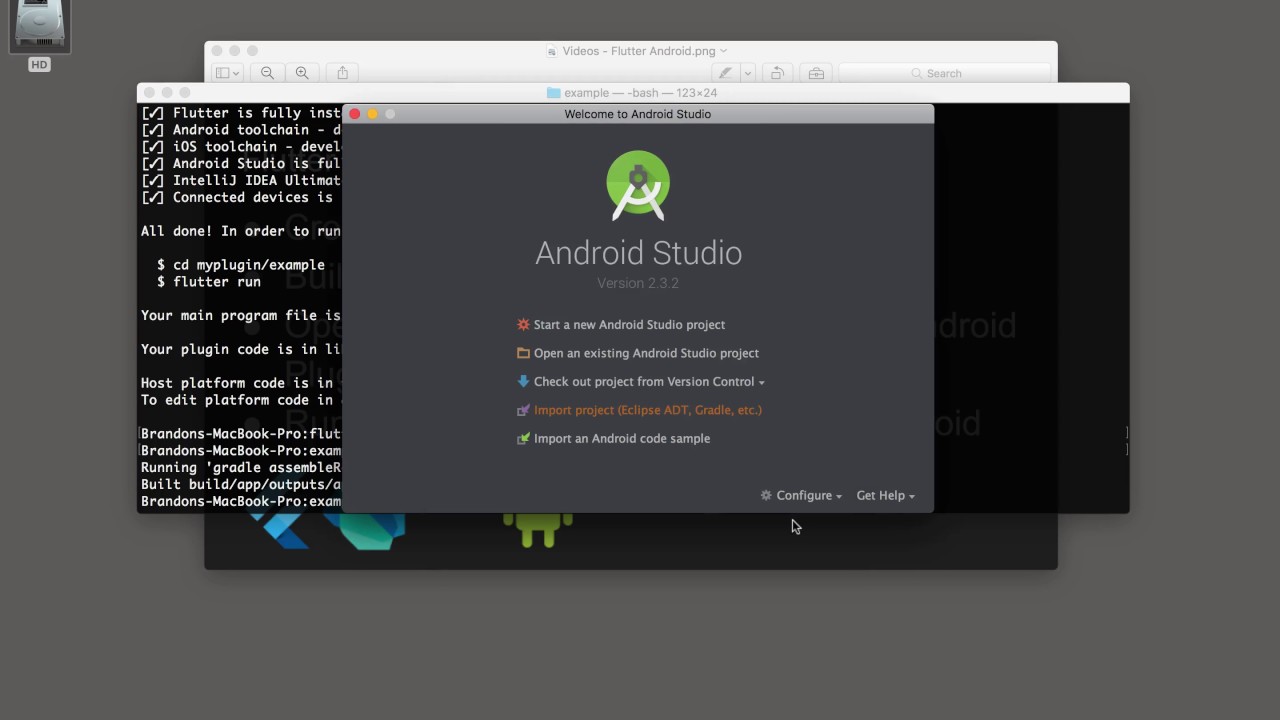This screenshot has height=720, width=1280.
Task: Rotate the image in Preview toolbar
Action: point(776,73)
